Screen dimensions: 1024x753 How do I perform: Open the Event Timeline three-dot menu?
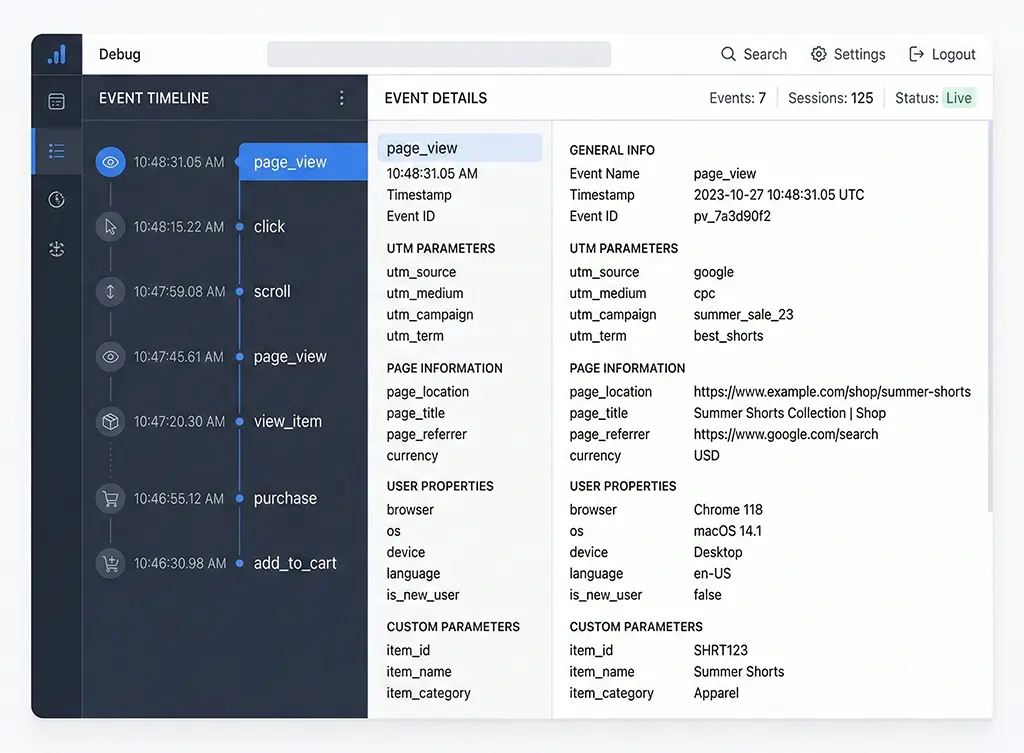coord(341,97)
